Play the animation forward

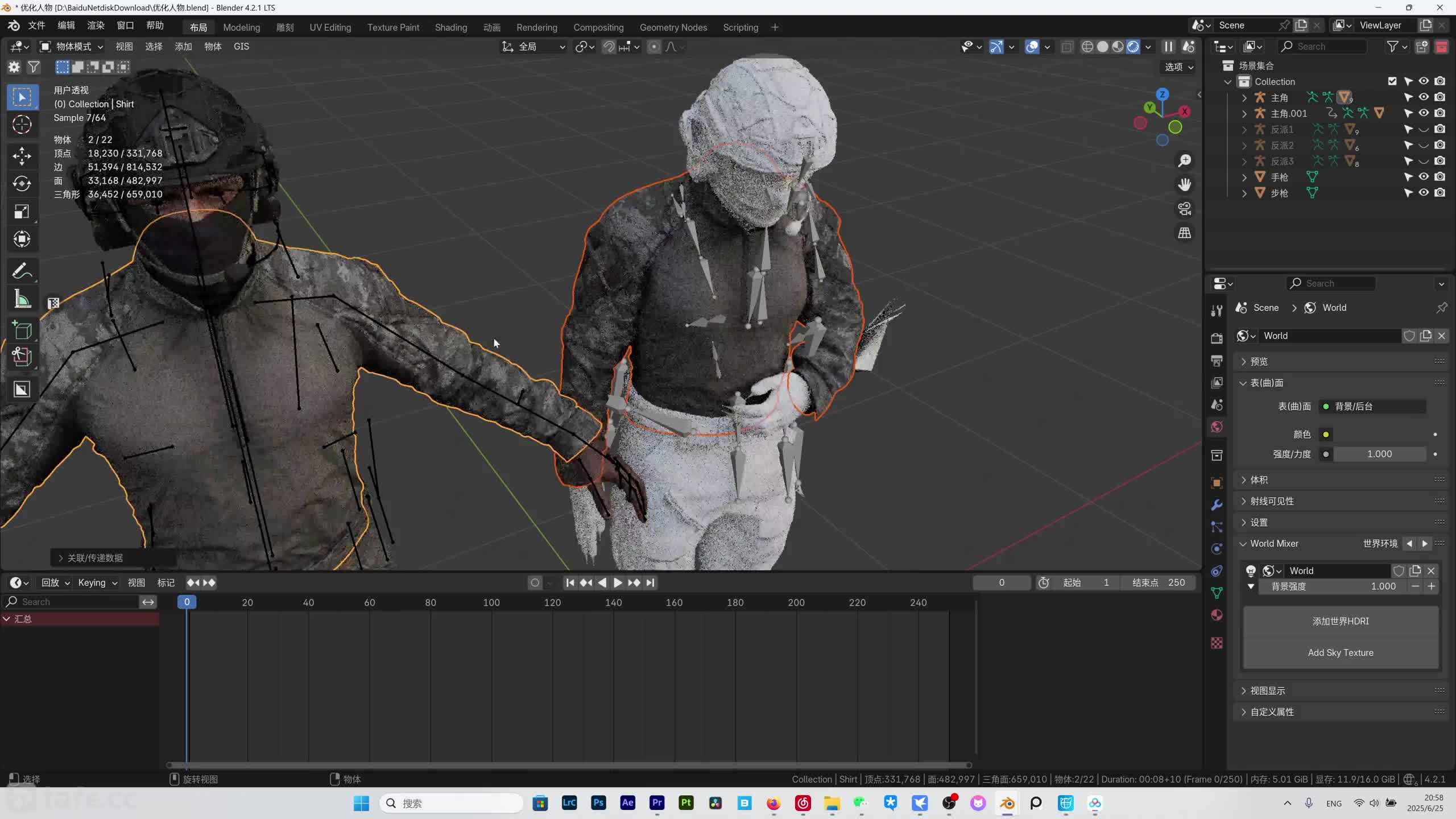pos(618,583)
